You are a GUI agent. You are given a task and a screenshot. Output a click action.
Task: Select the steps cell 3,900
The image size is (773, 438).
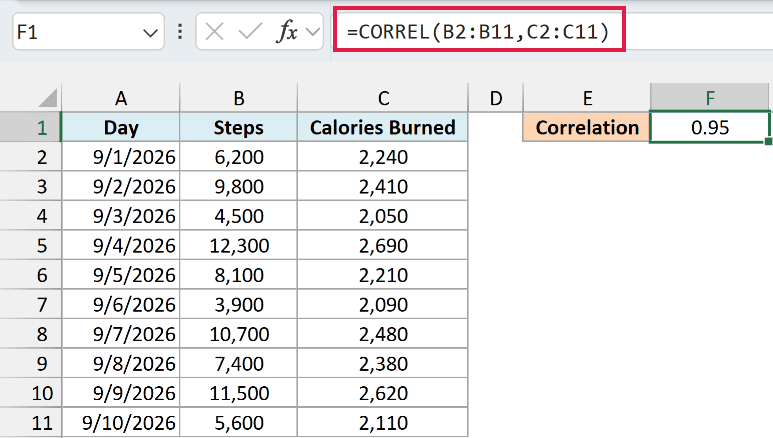[x=239, y=304]
